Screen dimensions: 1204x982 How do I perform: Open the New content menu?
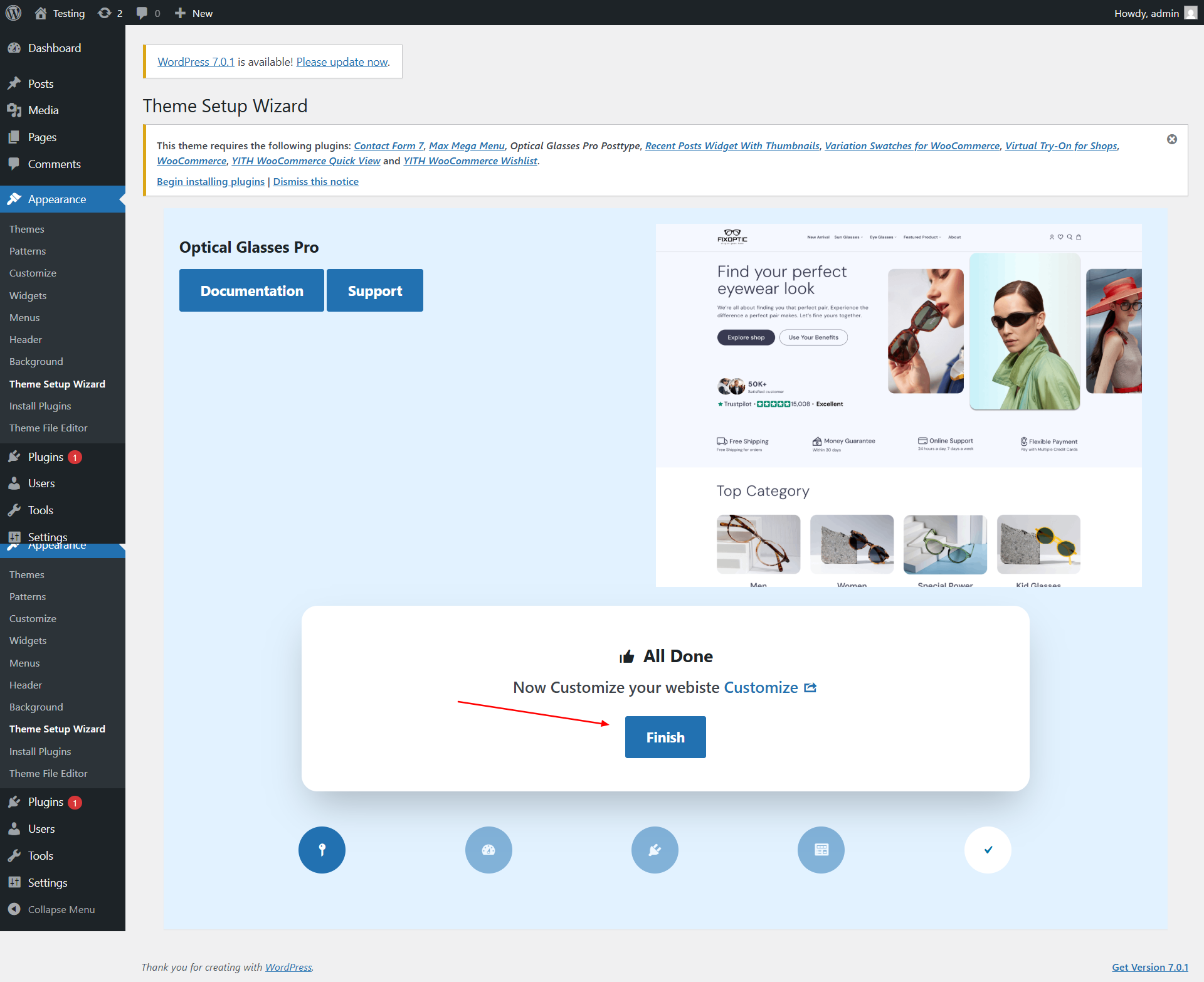click(194, 13)
